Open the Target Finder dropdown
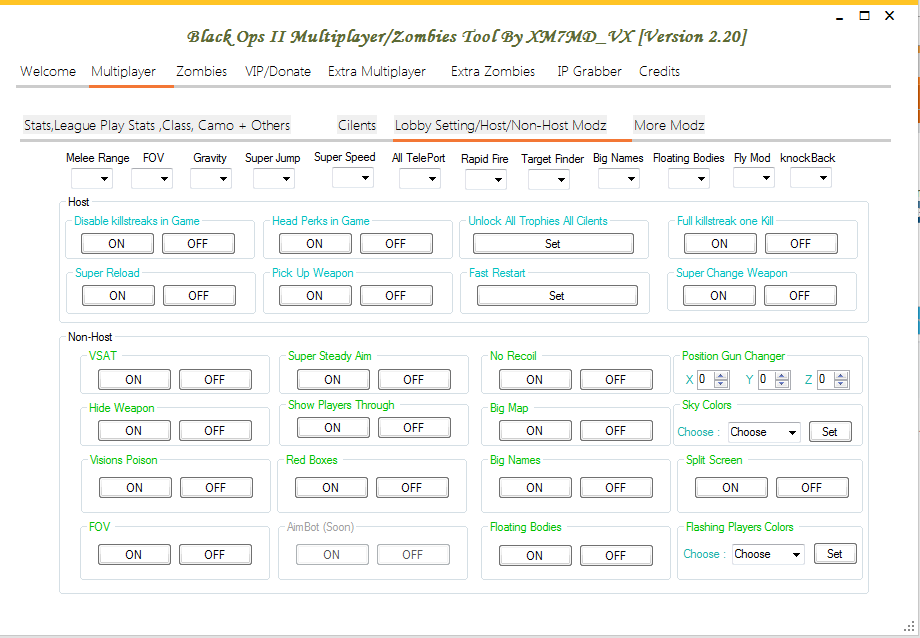Viewport: 920px width, 638px height. (549, 180)
